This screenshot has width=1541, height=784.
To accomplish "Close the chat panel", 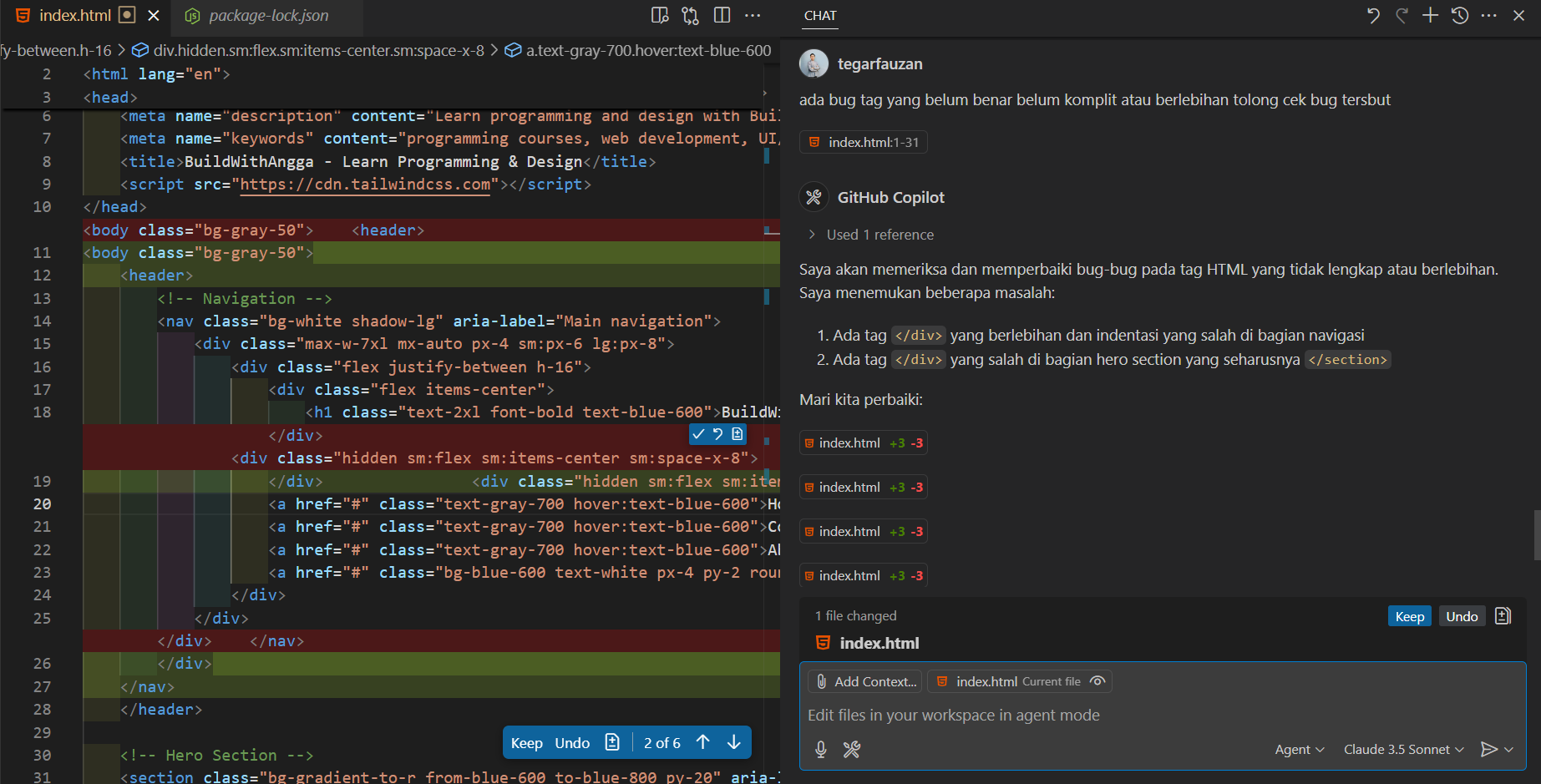I will pos(1518,15).
